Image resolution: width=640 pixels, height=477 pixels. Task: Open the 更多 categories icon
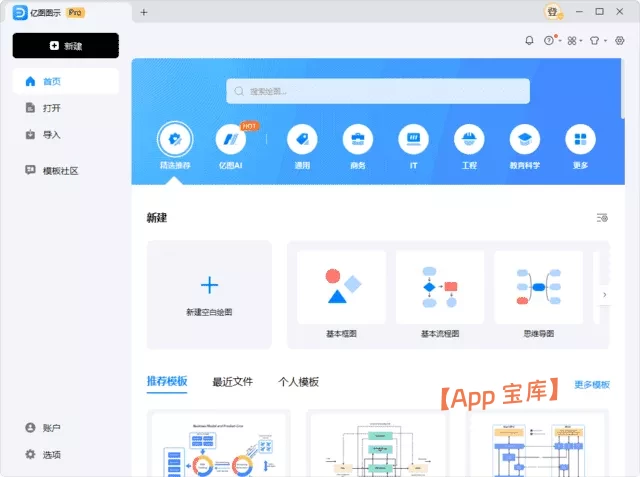point(580,140)
